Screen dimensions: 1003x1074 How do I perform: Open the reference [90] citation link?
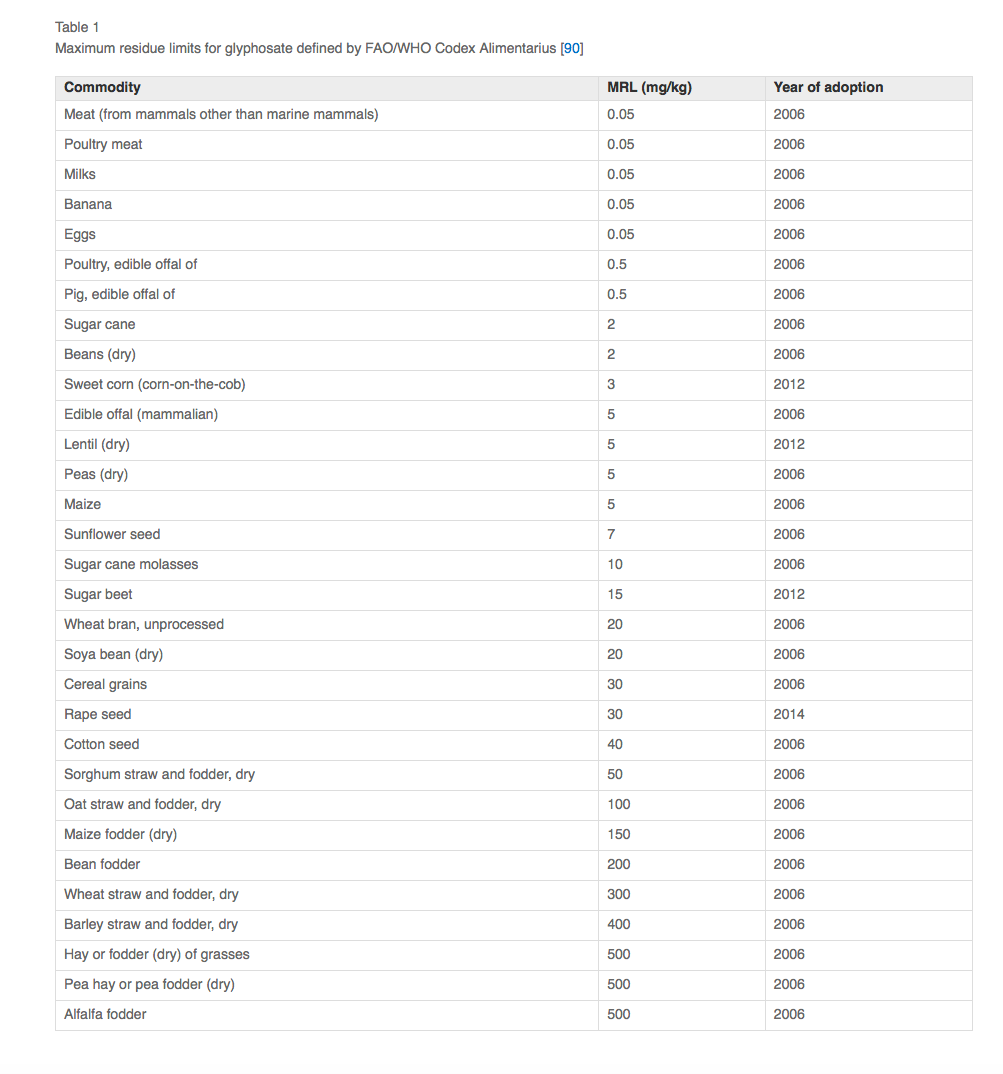572,48
